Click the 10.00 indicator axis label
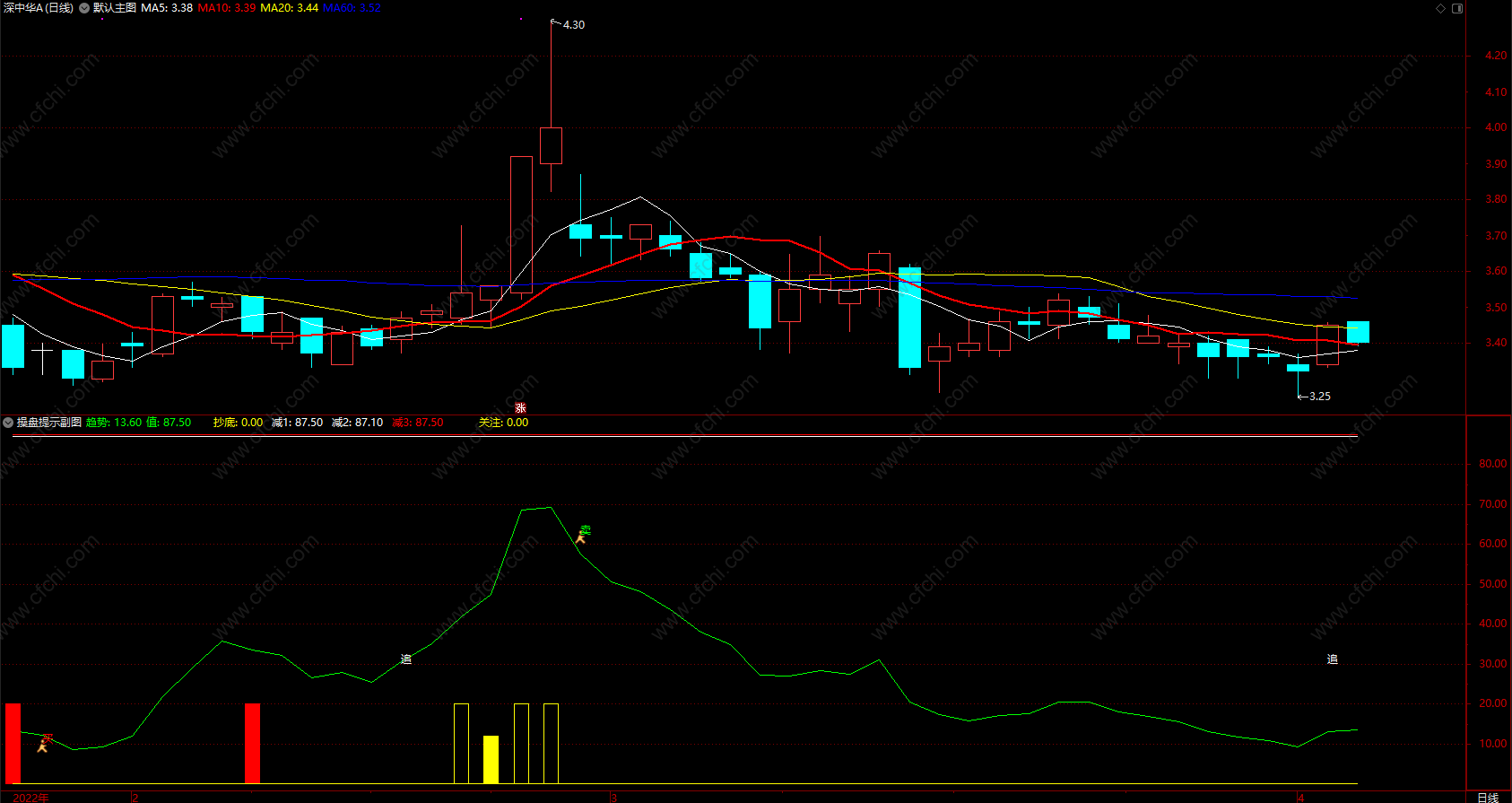This screenshot has width=1512, height=803. (1493, 744)
